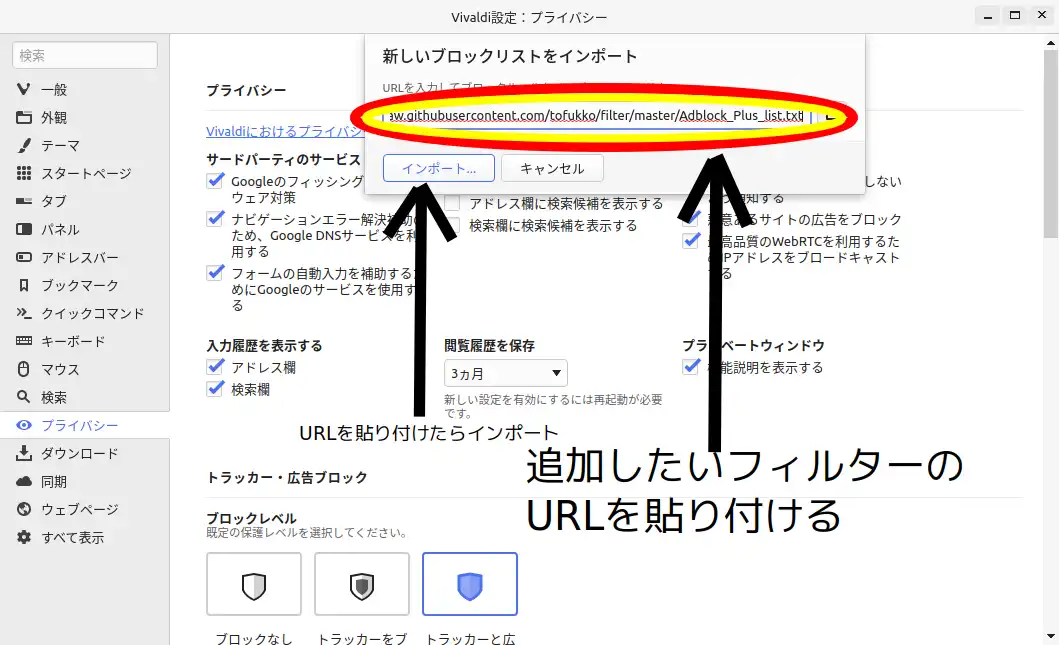Click the blocklist URL input field

point(596,115)
